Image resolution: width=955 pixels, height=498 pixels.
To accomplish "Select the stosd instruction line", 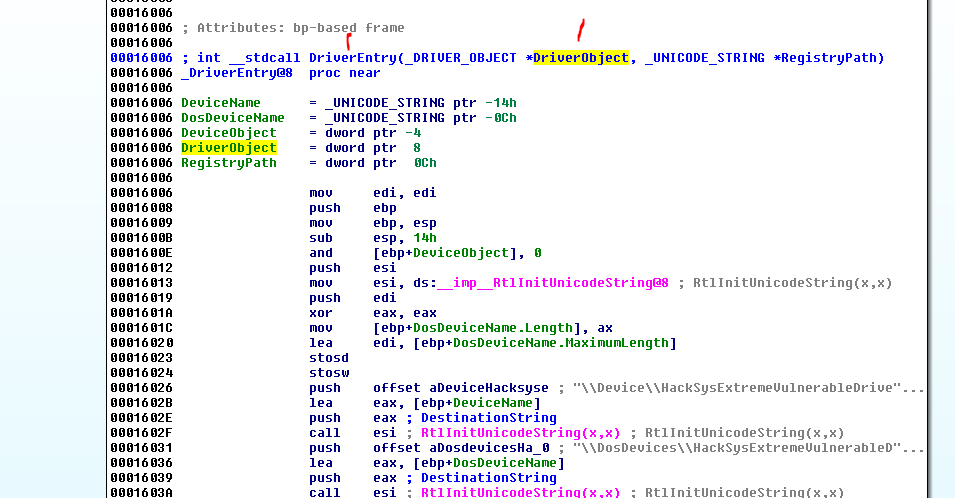I will coord(329,358).
